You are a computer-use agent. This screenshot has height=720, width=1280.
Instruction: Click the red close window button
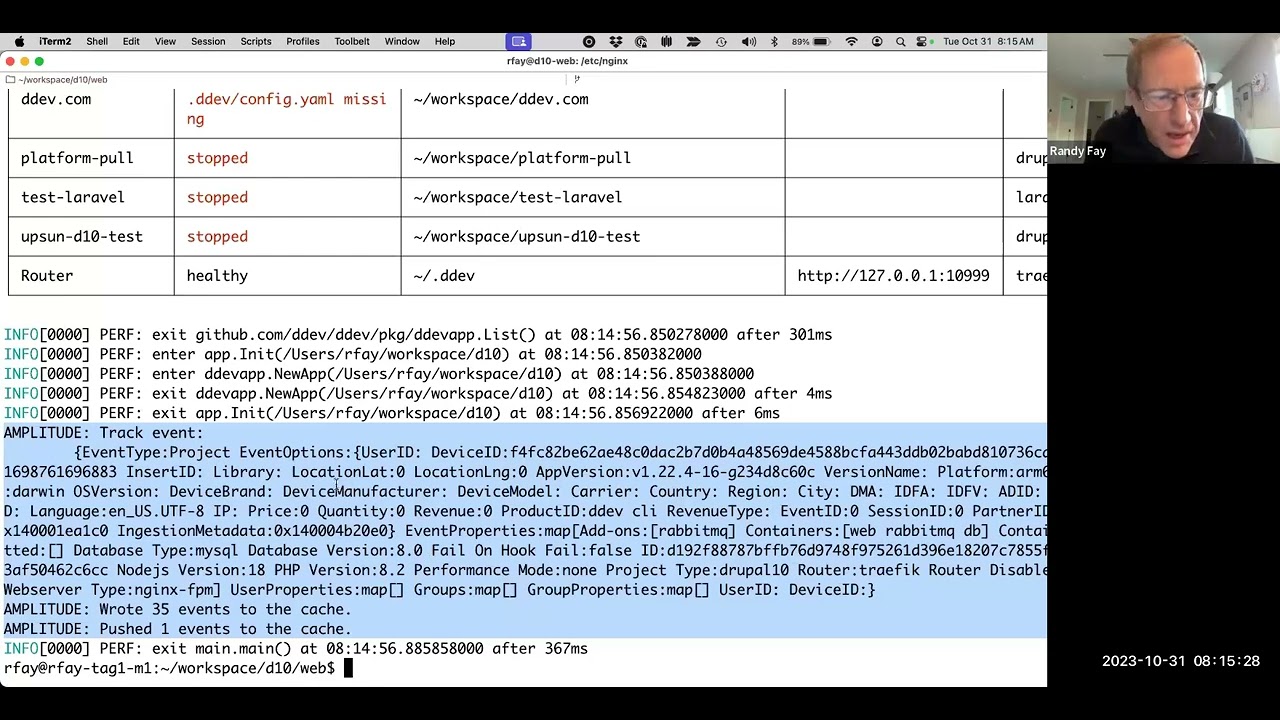[x=10, y=61]
